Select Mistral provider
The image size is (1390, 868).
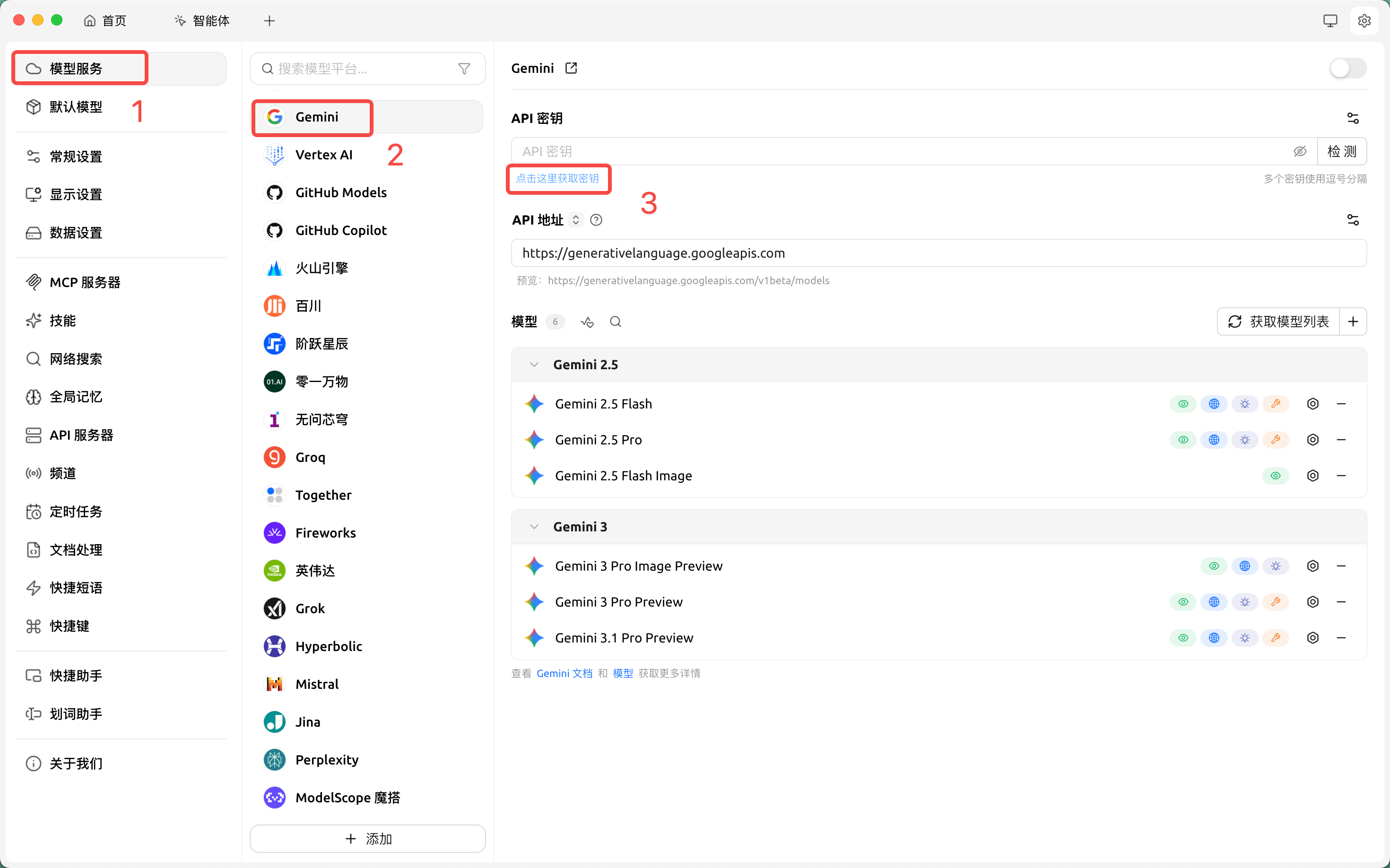(x=367, y=684)
